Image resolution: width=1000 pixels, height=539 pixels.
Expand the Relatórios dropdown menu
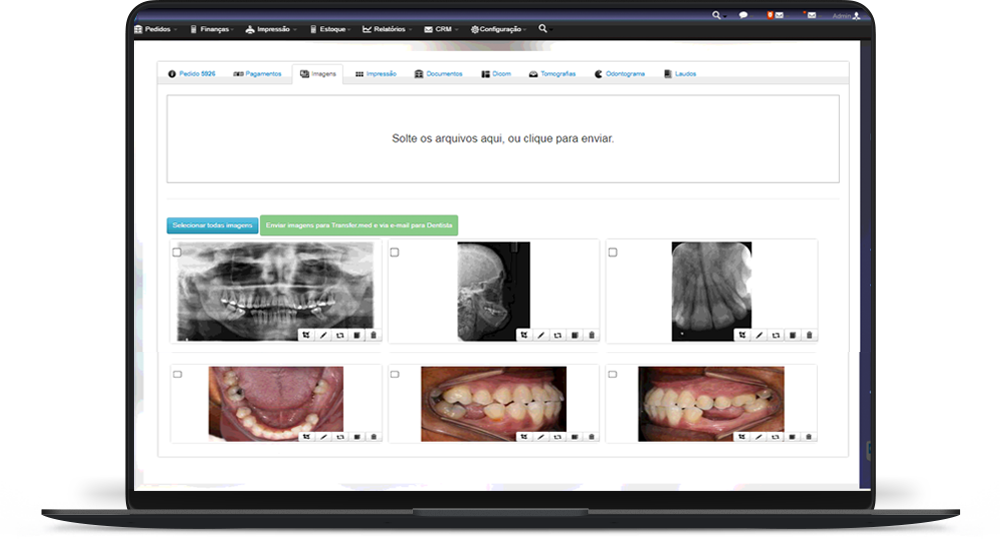(x=386, y=29)
